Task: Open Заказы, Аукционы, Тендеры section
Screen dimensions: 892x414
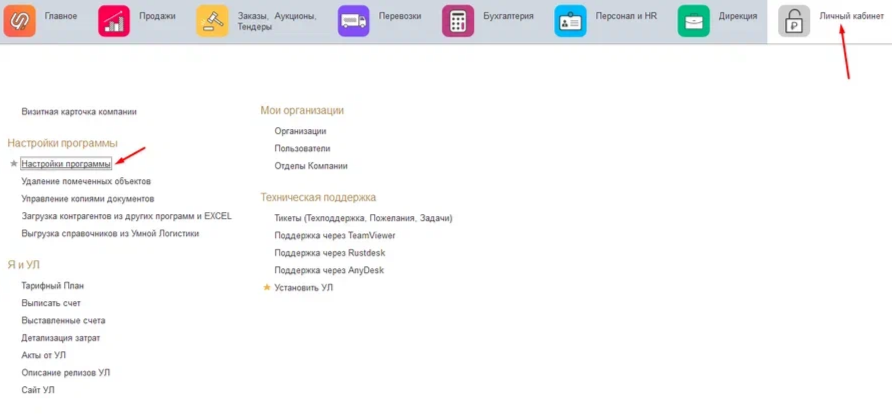Action: click(x=277, y=22)
